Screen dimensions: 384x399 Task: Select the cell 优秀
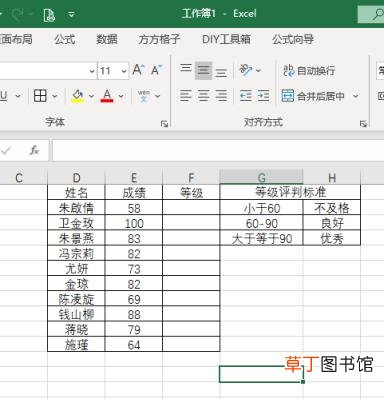point(332,238)
